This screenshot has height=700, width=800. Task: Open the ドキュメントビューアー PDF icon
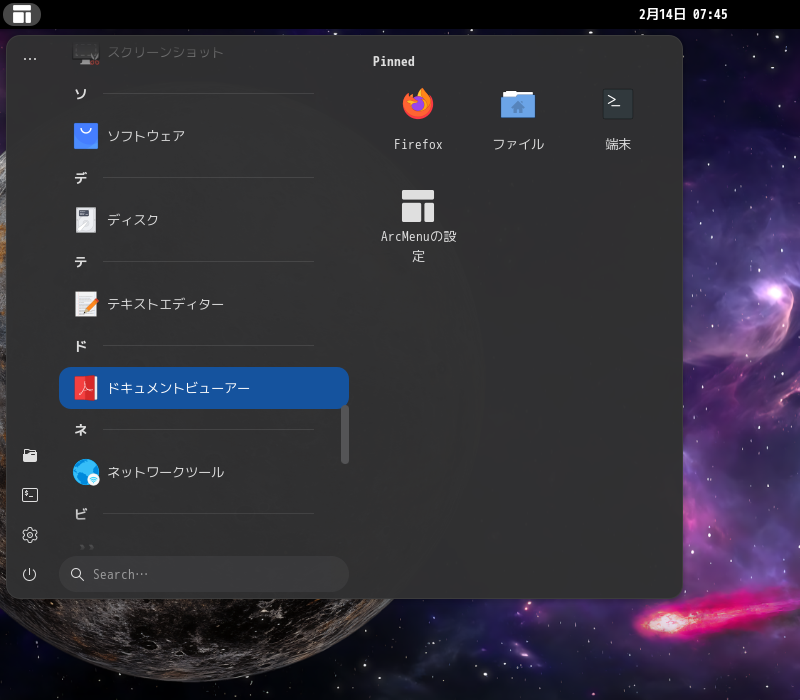[86, 388]
